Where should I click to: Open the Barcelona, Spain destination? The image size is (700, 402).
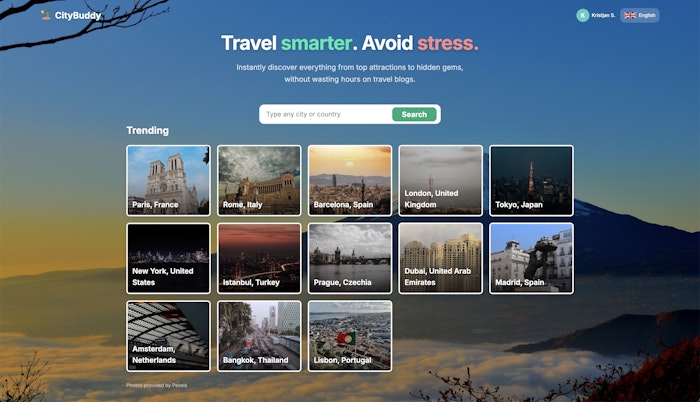[x=350, y=180]
